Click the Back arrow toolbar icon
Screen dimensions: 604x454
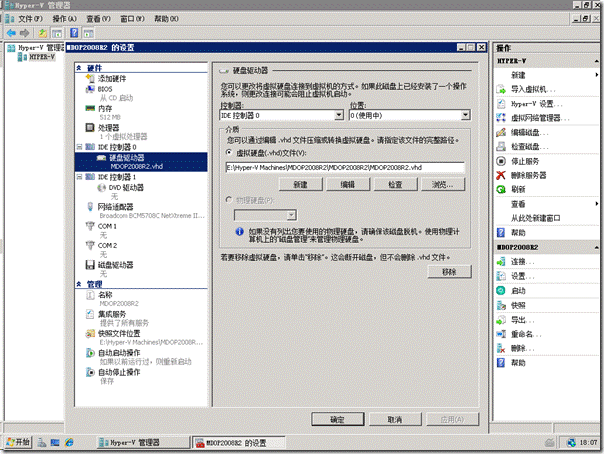point(11,33)
